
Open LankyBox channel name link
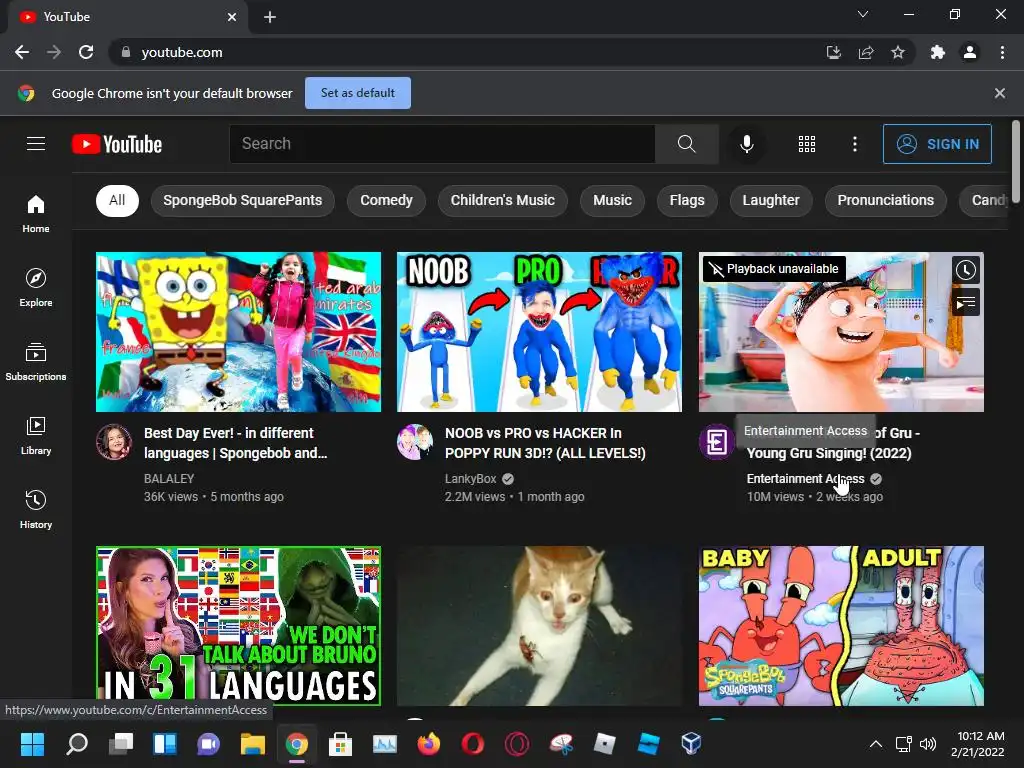(x=470, y=479)
